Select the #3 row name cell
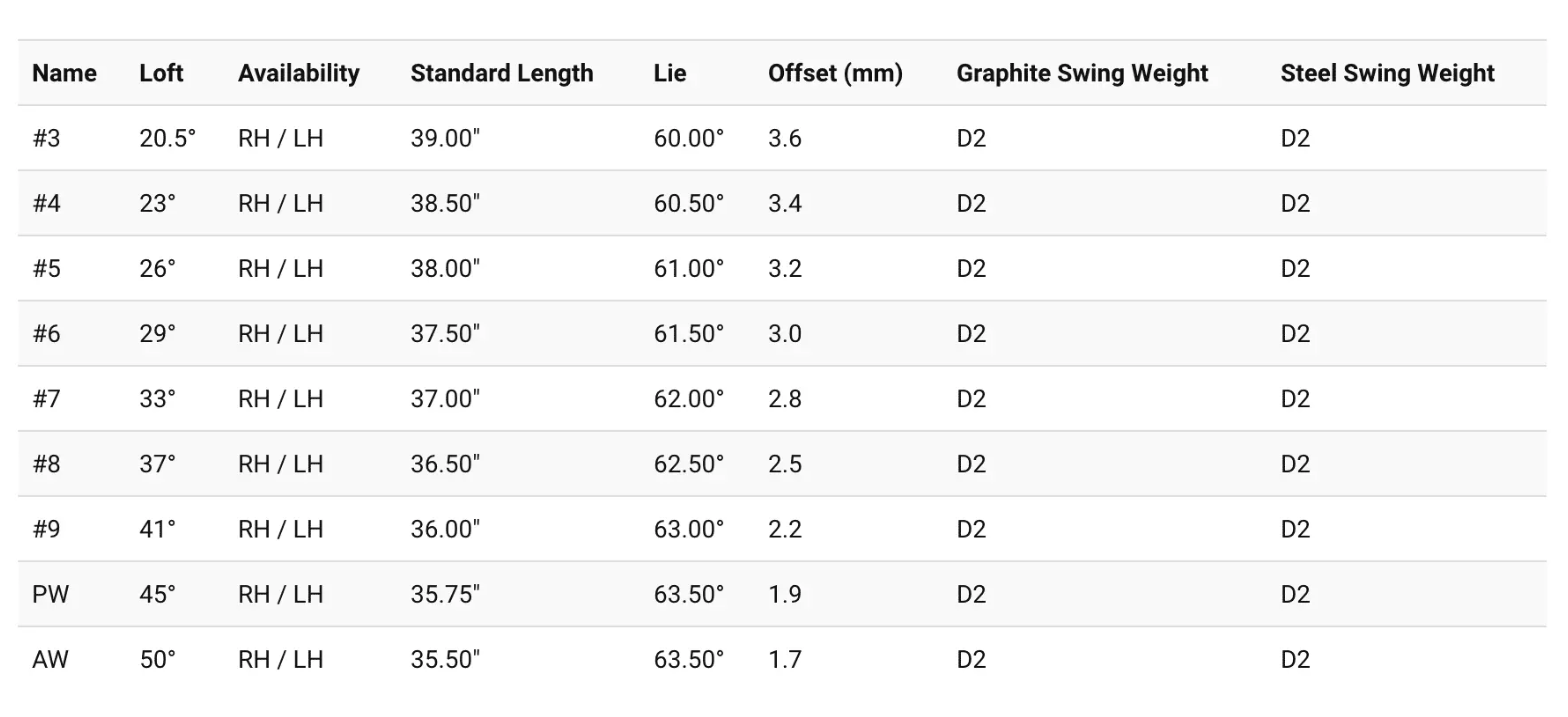 (46, 138)
